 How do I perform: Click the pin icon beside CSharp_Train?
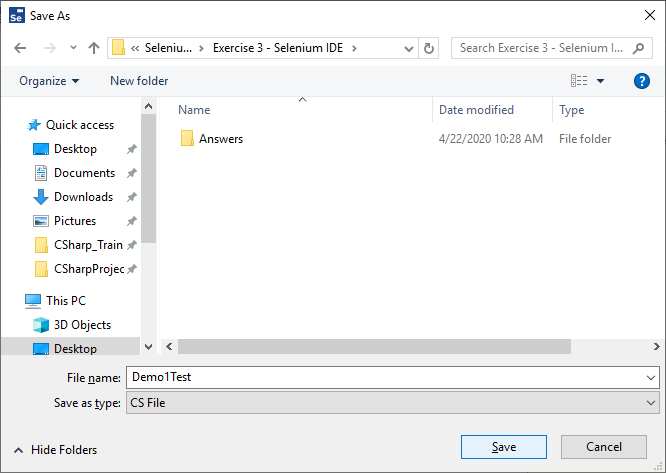(132, 245)
